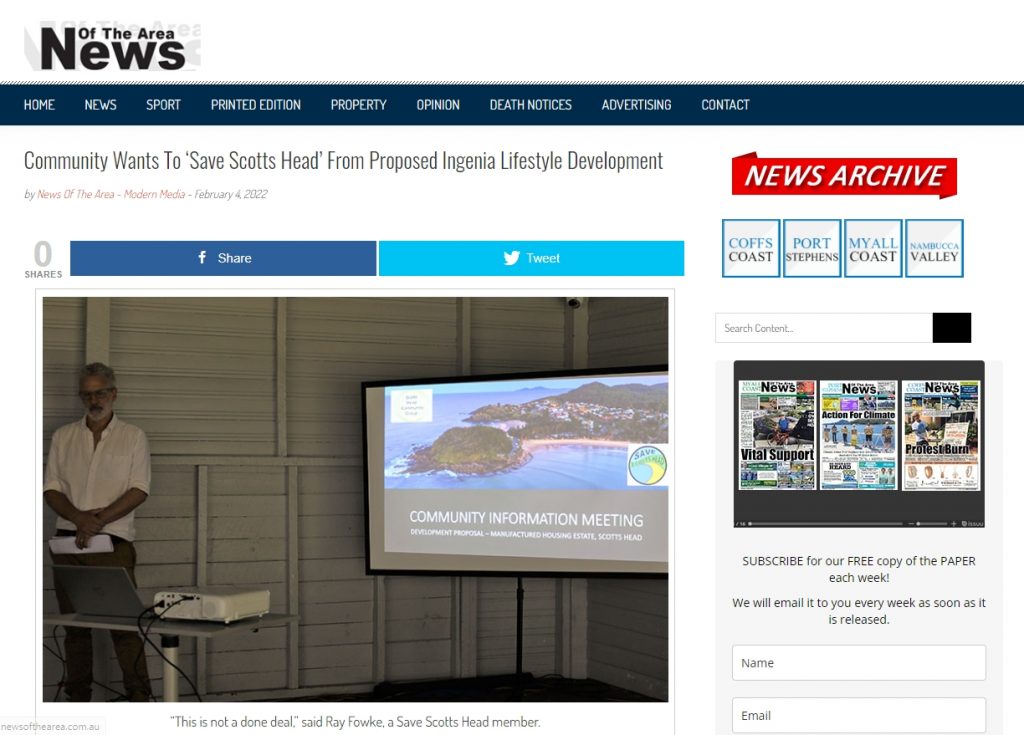Open the HOME menu item

click(39, 105)
